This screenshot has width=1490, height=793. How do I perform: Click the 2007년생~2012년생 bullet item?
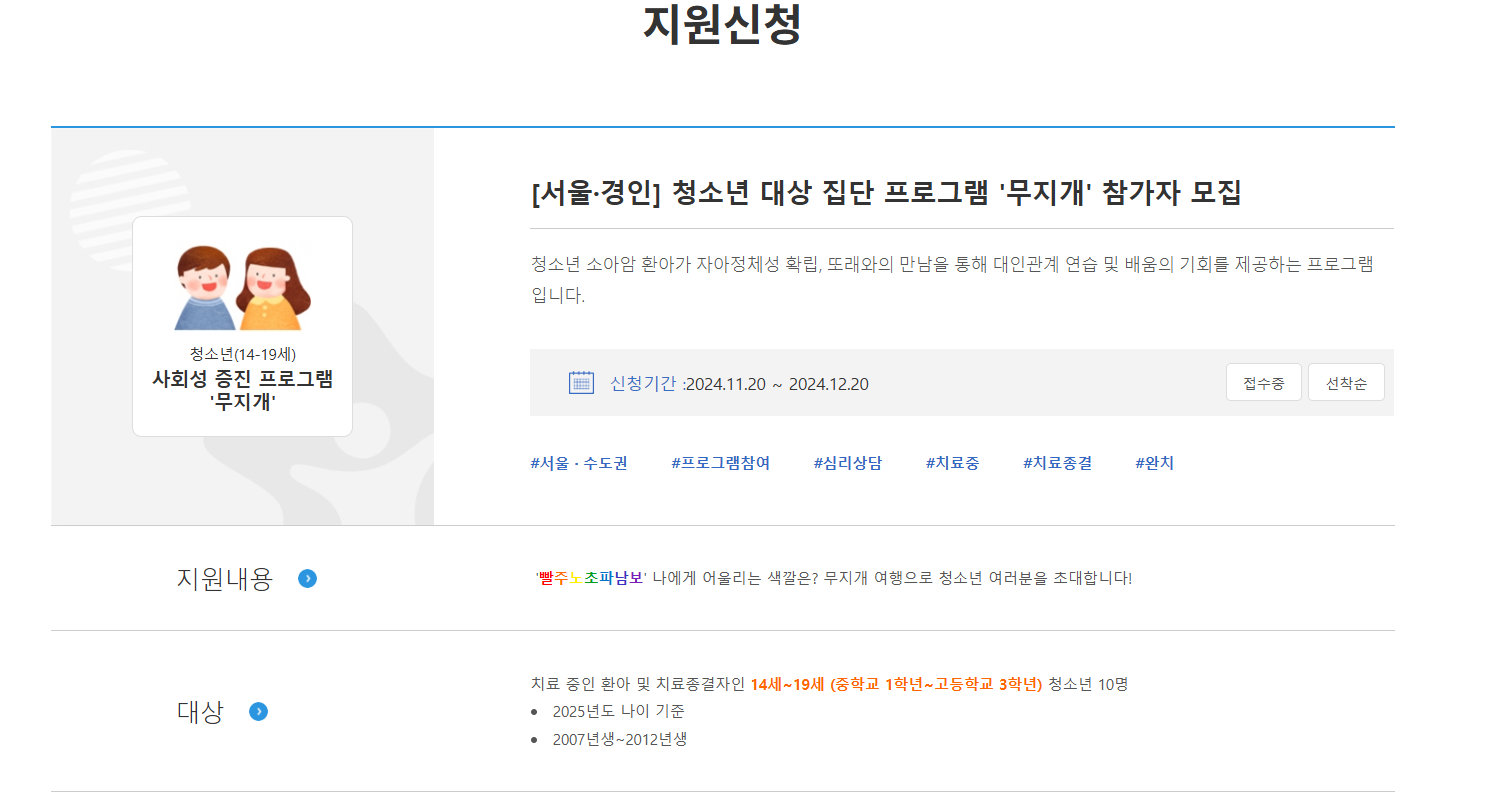[x=619, y=740]
